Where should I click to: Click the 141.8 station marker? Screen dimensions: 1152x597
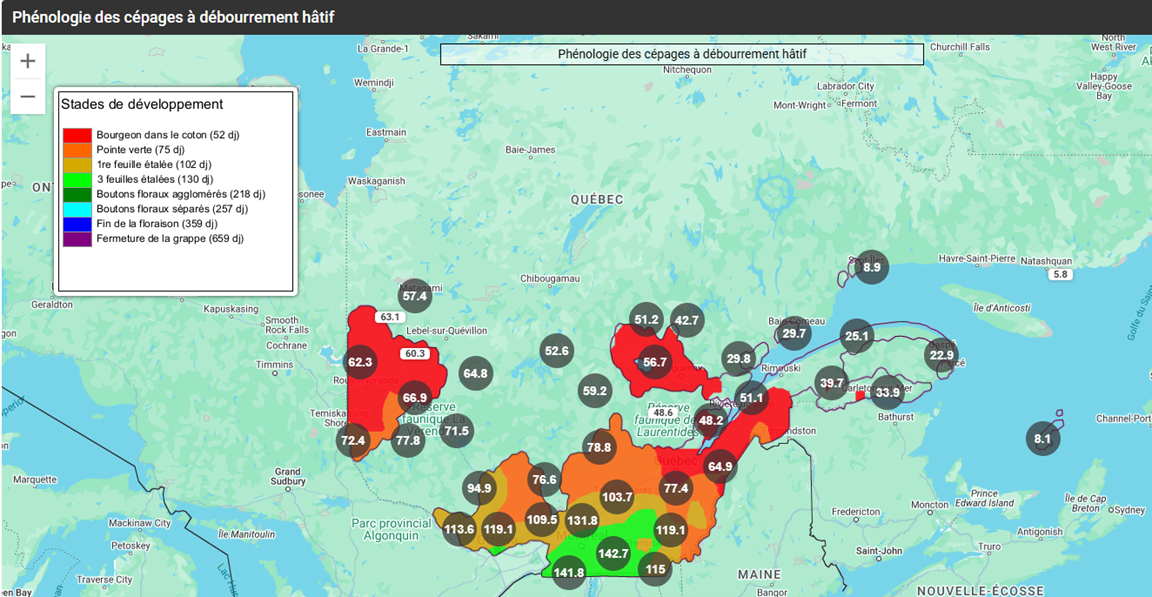[569, 572]
